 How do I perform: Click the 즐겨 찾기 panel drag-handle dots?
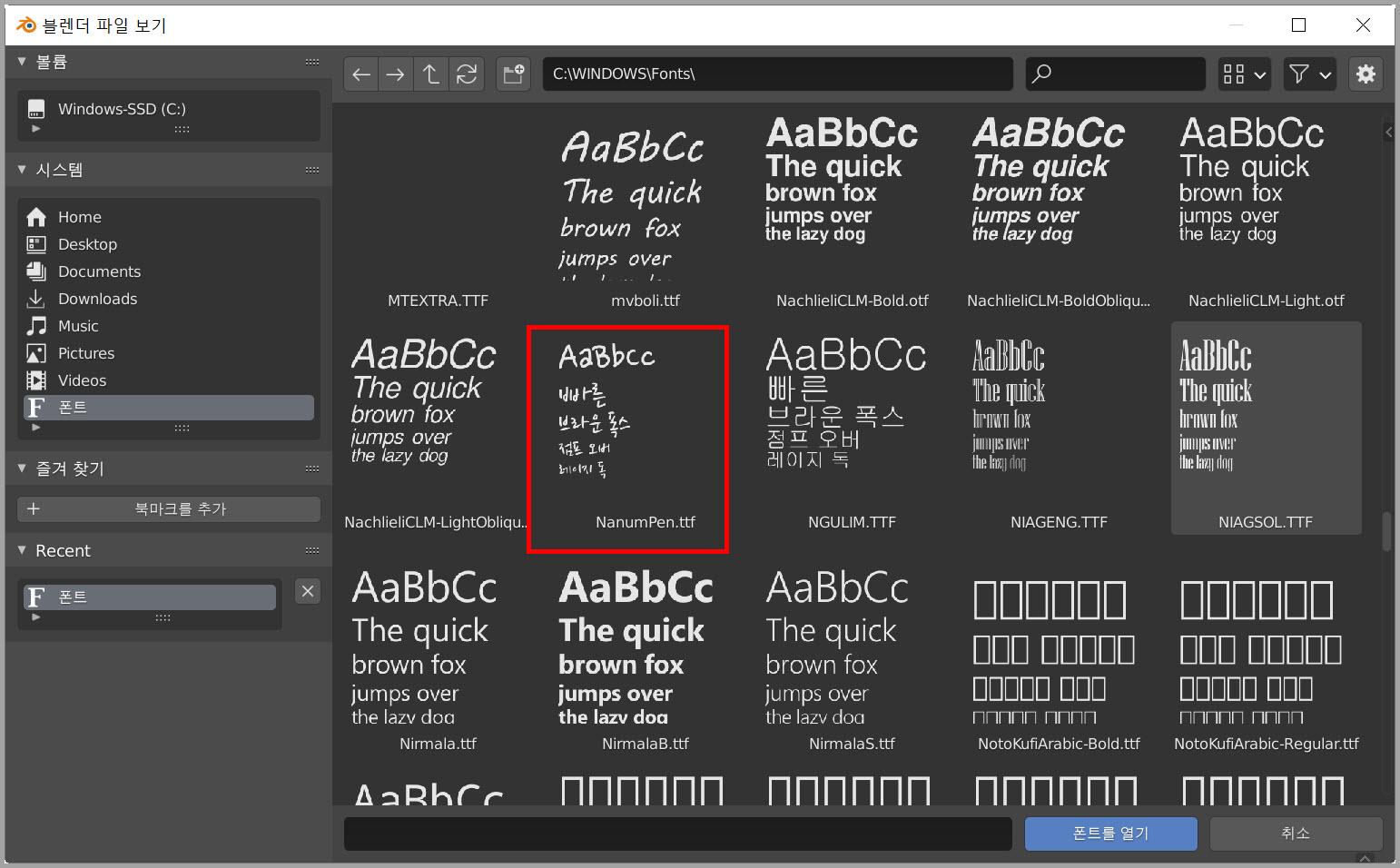pyautogui.click(x=312, y=469)
